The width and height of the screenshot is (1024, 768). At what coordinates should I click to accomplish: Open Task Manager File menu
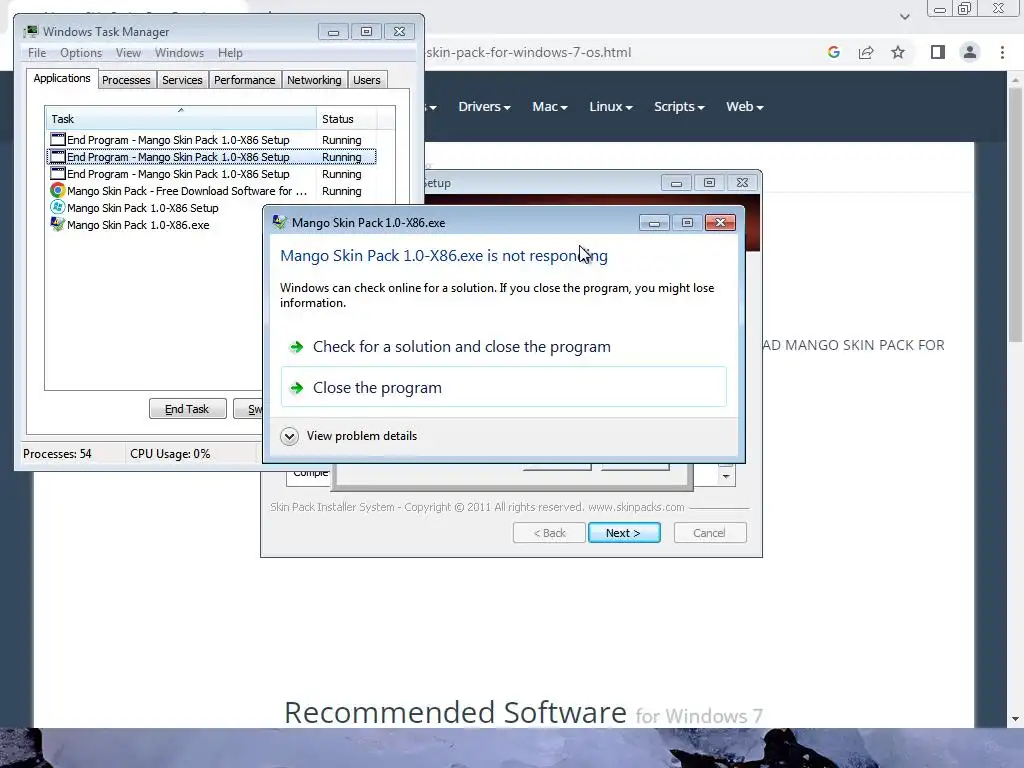pos(37,53)
